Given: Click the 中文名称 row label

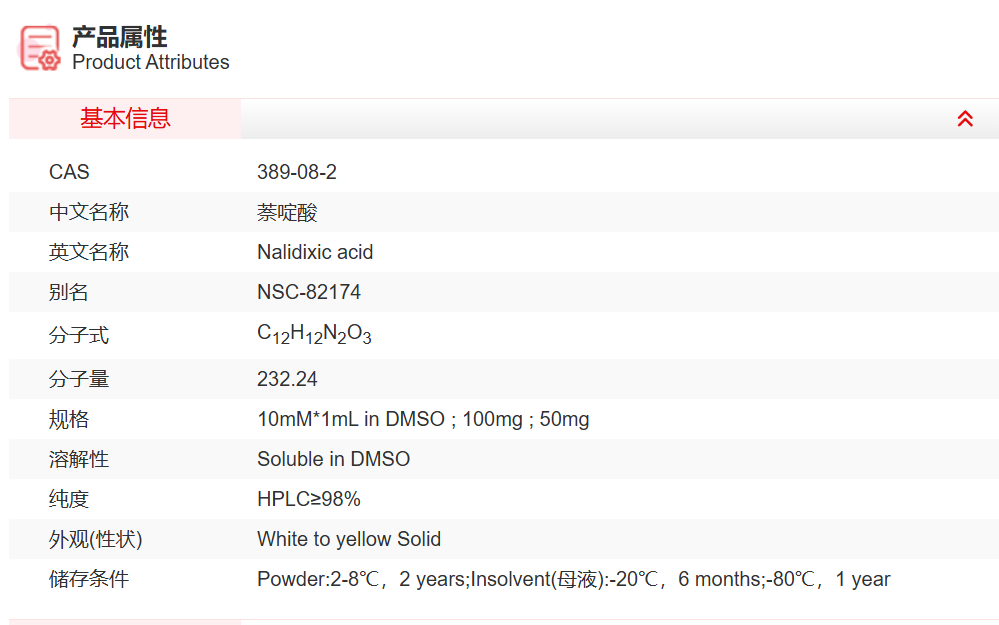Looking at the screenshot, I should (89, 212).
